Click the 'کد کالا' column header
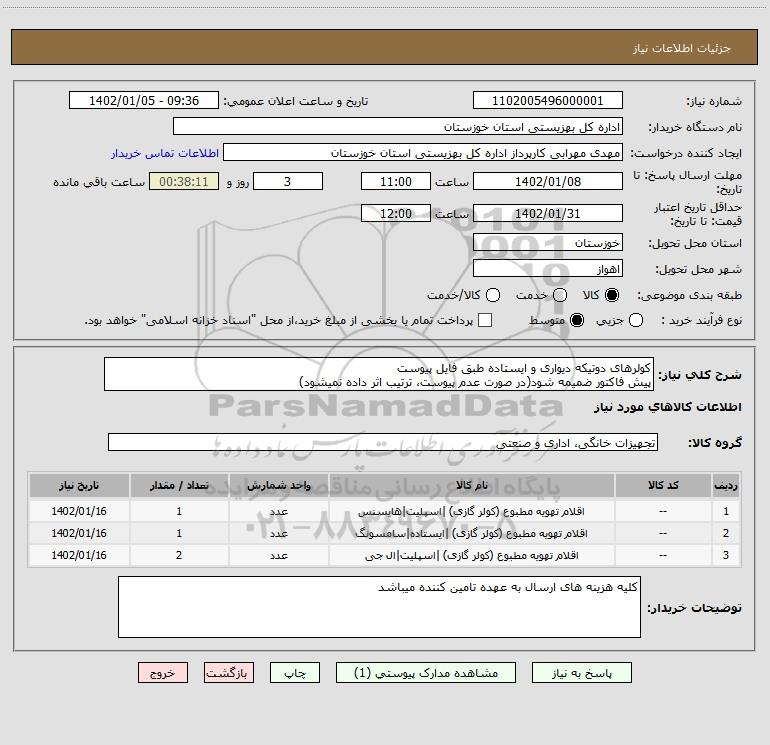770x745 pixels. click(663, 486)
